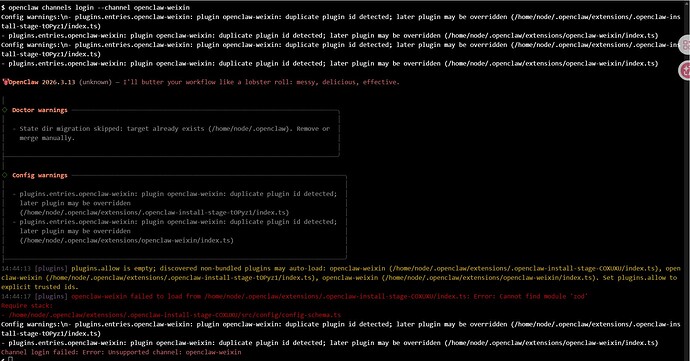The height and width of the screenshot is (361, 690).
Task: Click '/extensions/openclaw-weixin/index.ts' path inside Config warnings box
Action: coord(127,240)
